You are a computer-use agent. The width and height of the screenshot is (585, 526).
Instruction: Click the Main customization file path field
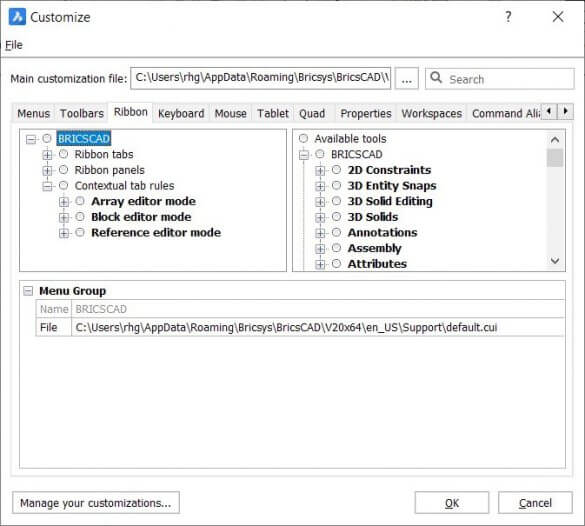click(x=261, y=78)
